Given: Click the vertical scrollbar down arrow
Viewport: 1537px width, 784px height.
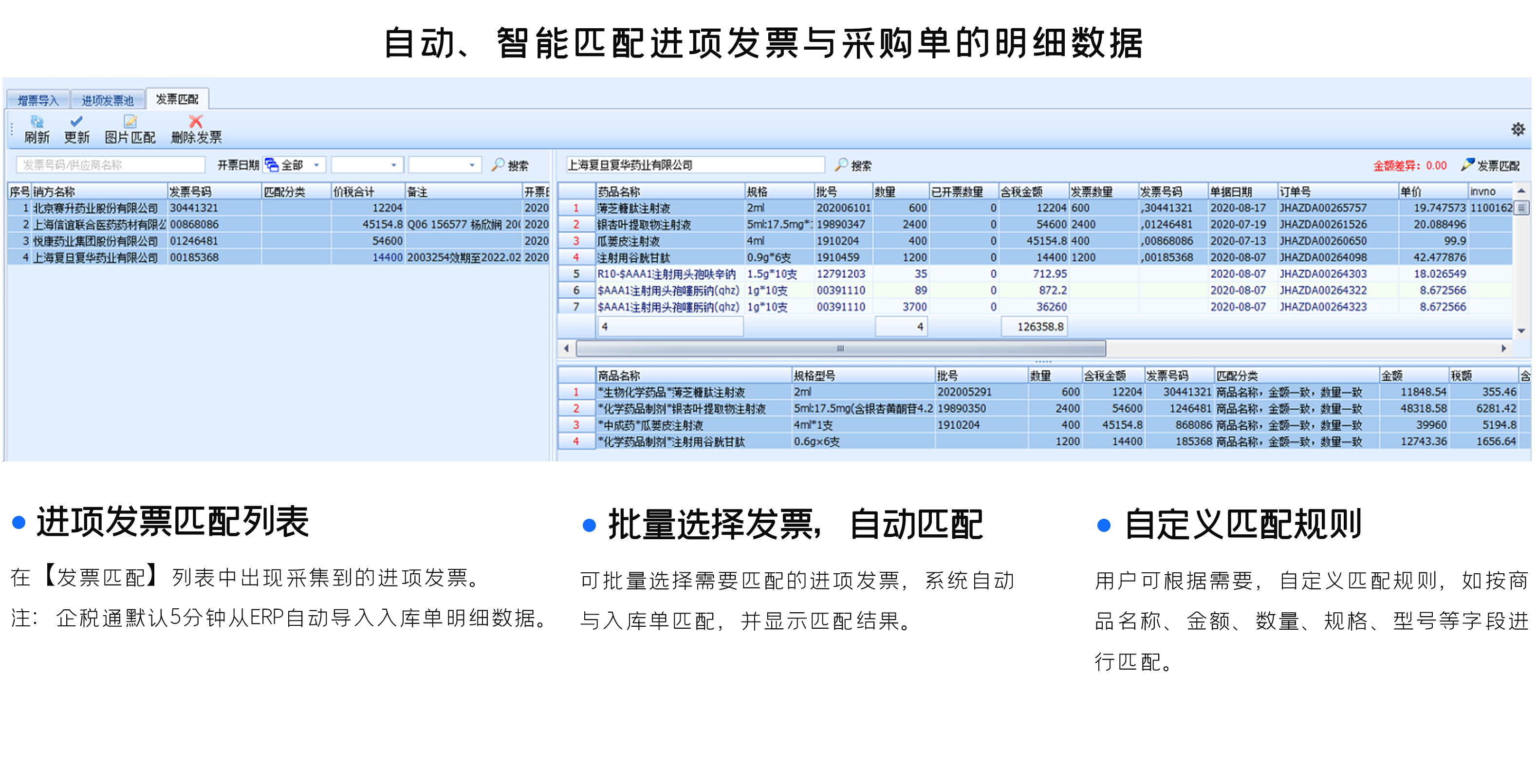Looking at the screenshot, I should [x=1521, y=331].
